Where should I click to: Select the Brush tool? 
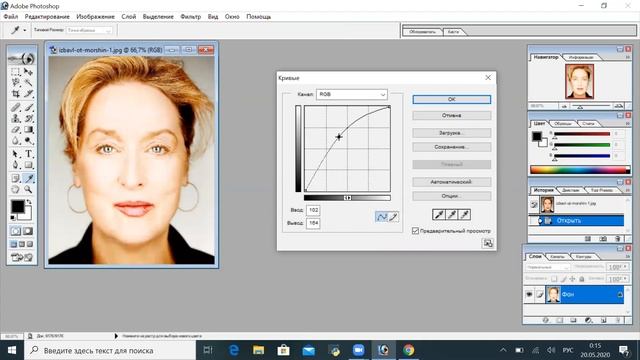(28, 108)
